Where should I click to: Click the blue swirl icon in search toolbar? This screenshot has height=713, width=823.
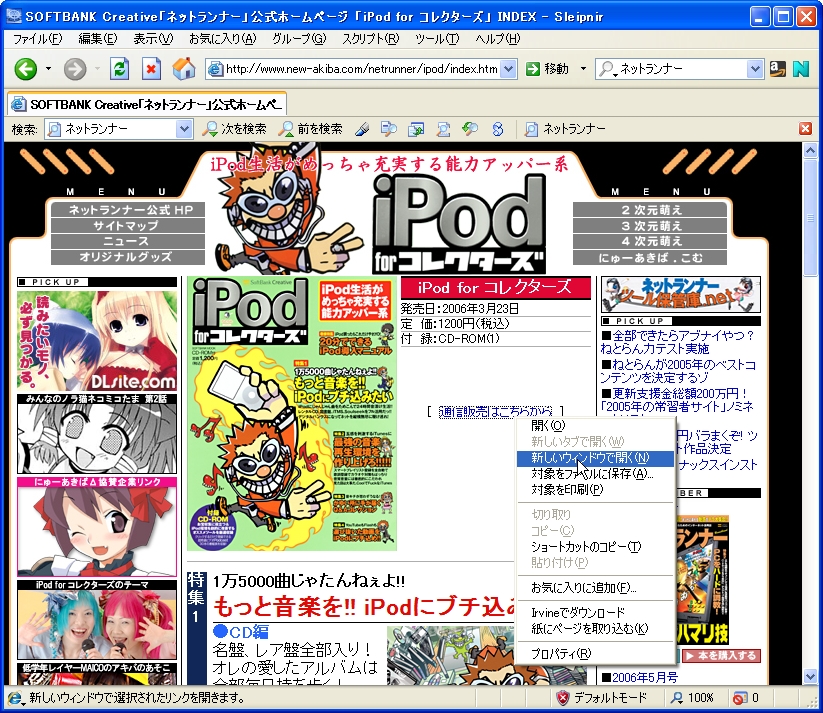pos(498,129)
